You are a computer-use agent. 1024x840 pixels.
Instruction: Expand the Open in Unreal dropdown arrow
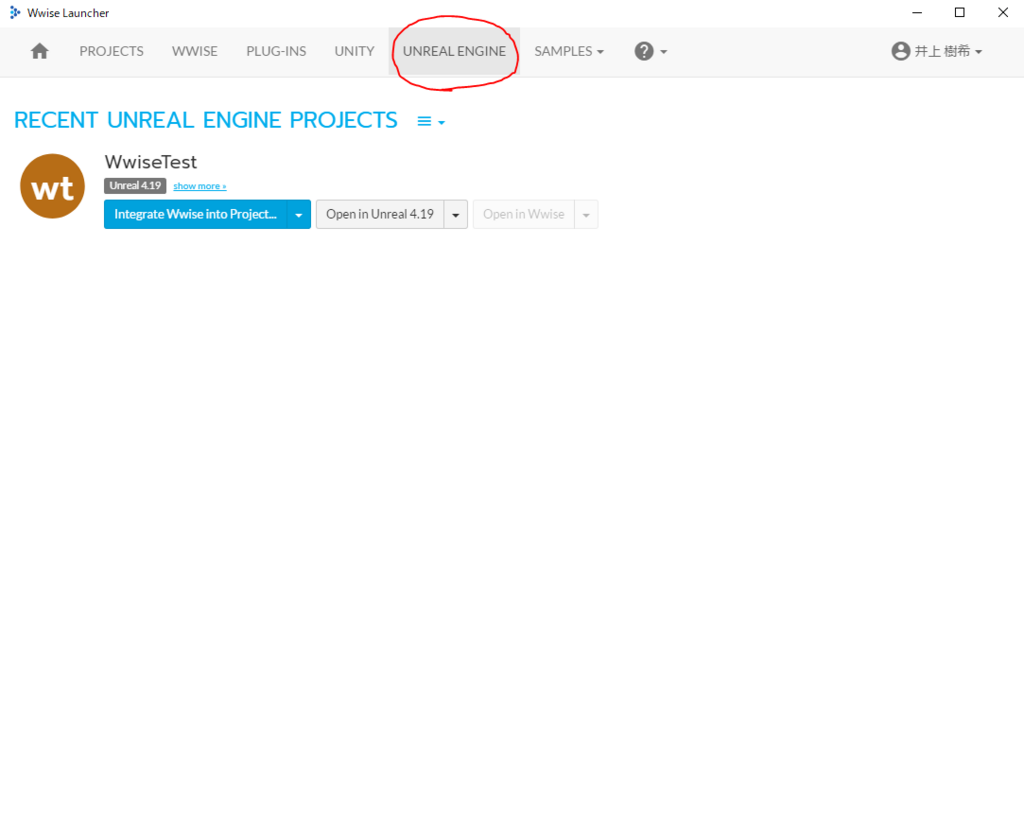(456, 214)
